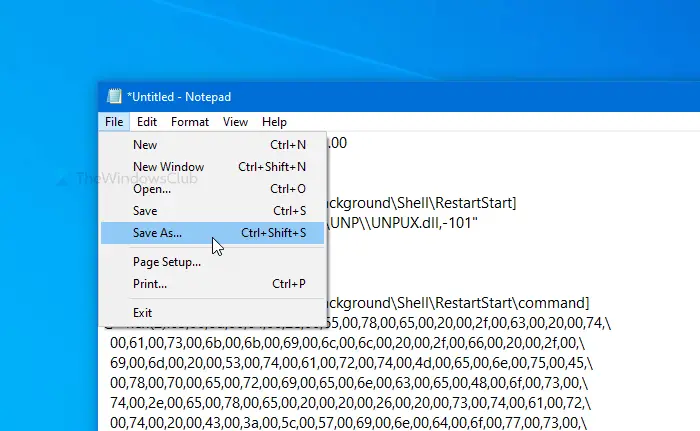Open the View menu
Viewport: 700px width, 431px height.
235,122
